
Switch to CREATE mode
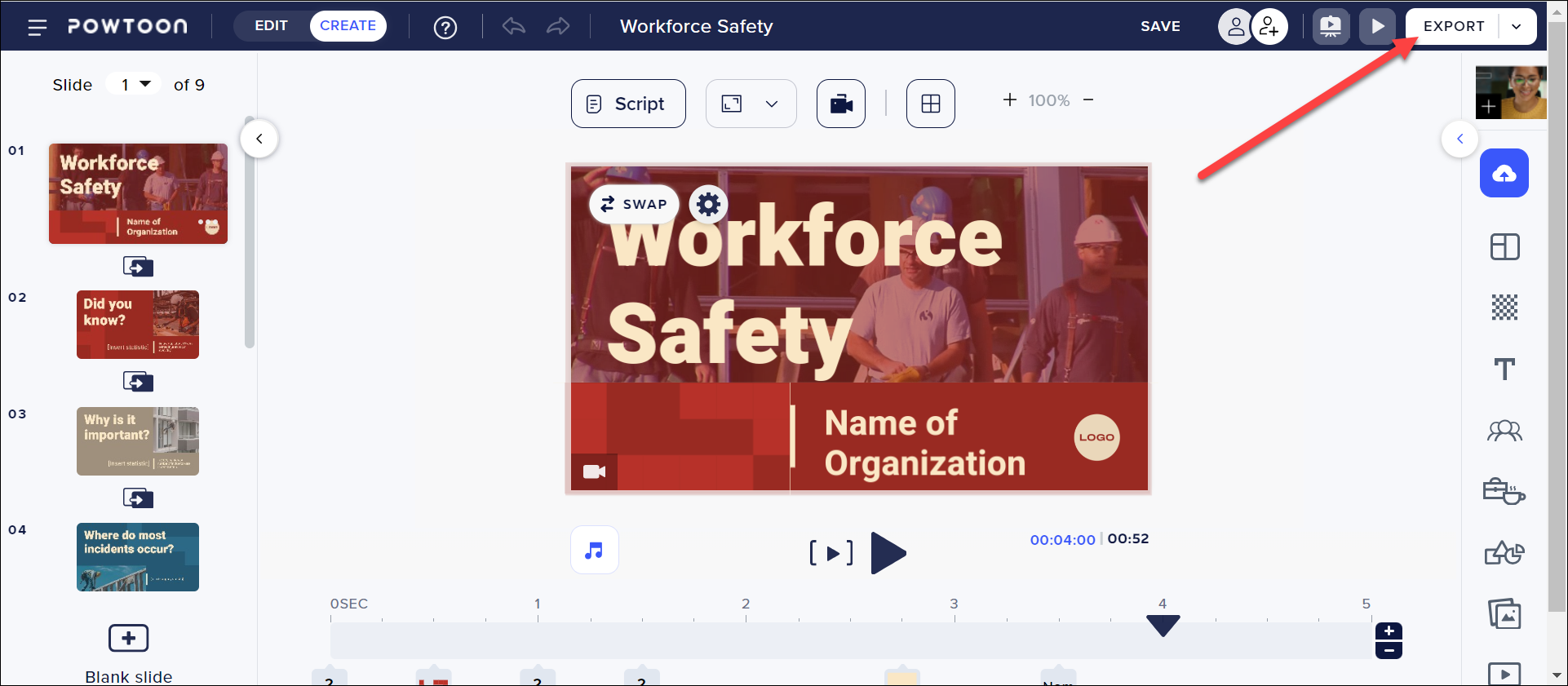coord(348,26)
